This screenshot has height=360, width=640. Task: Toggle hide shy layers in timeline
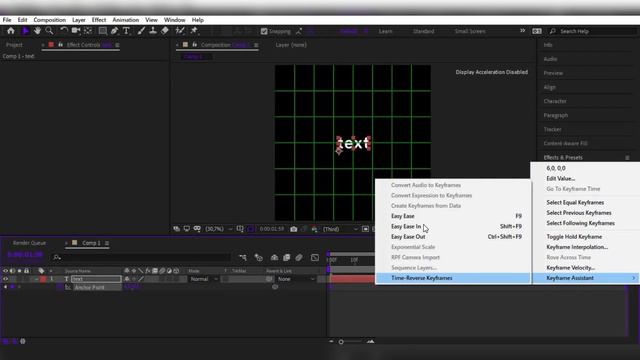pyautogui.click(x=274, y=258)
